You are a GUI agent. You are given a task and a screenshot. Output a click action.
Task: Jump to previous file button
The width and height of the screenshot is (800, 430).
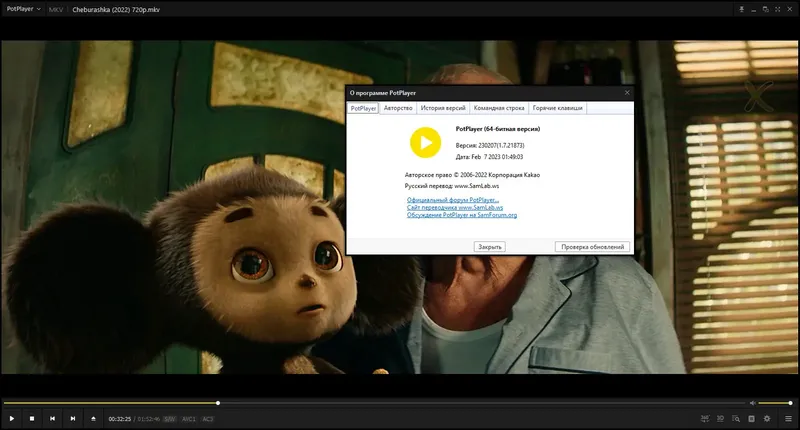tap(52, 418)
